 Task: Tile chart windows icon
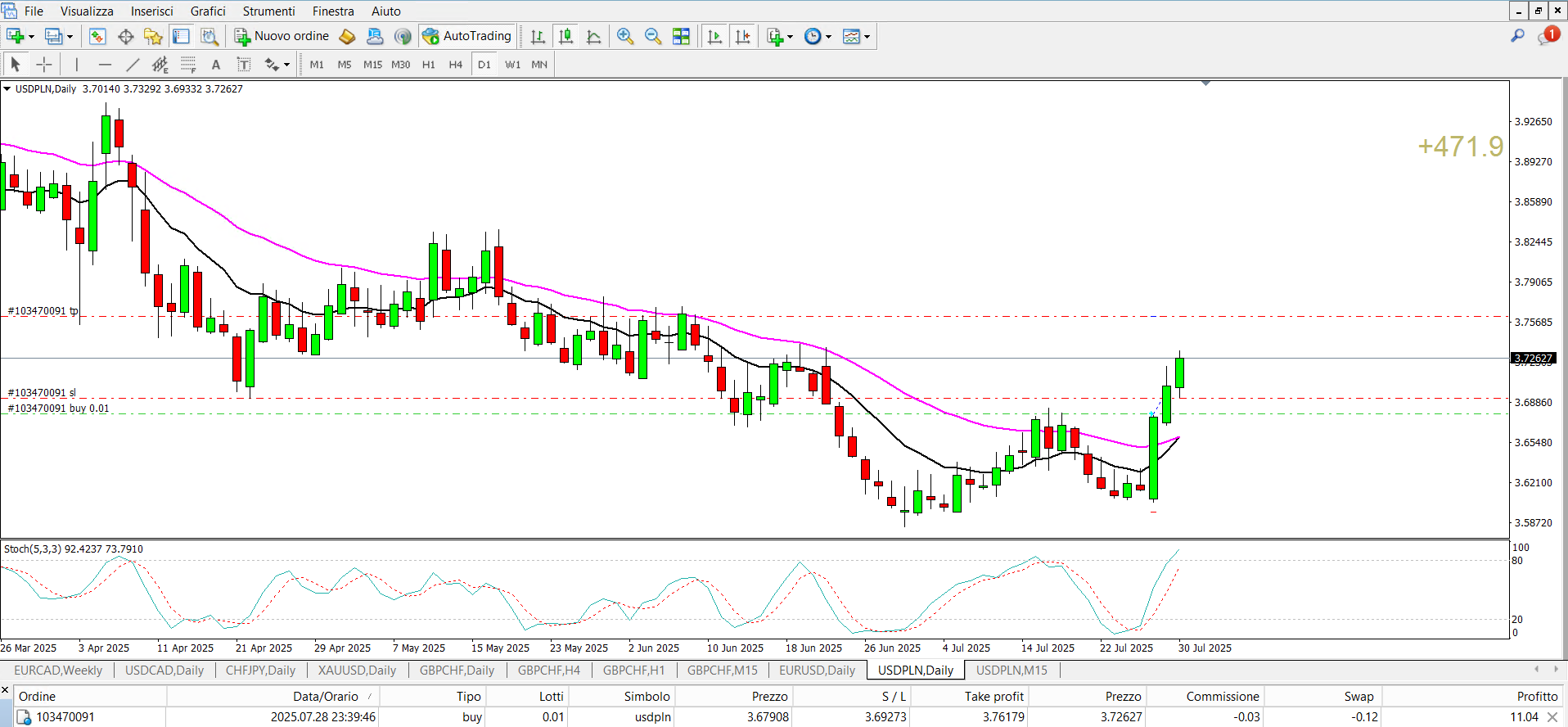point(681,36)
